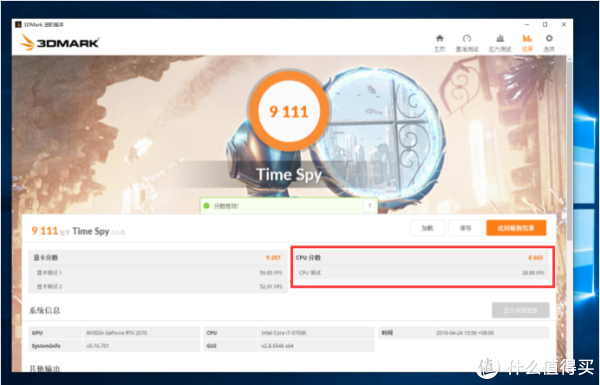The height and width of the screenshot is (385, 600).
Task: Click the green score-valid checkmark icon
Action: 206,206
